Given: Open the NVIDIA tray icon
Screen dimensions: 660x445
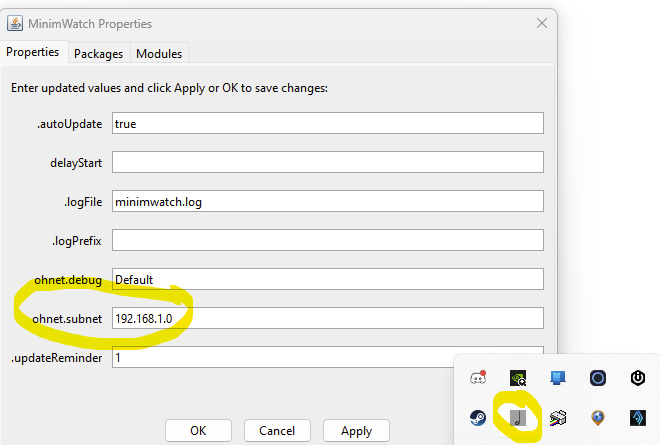Looking at the screenshot, I should (518, 378).
